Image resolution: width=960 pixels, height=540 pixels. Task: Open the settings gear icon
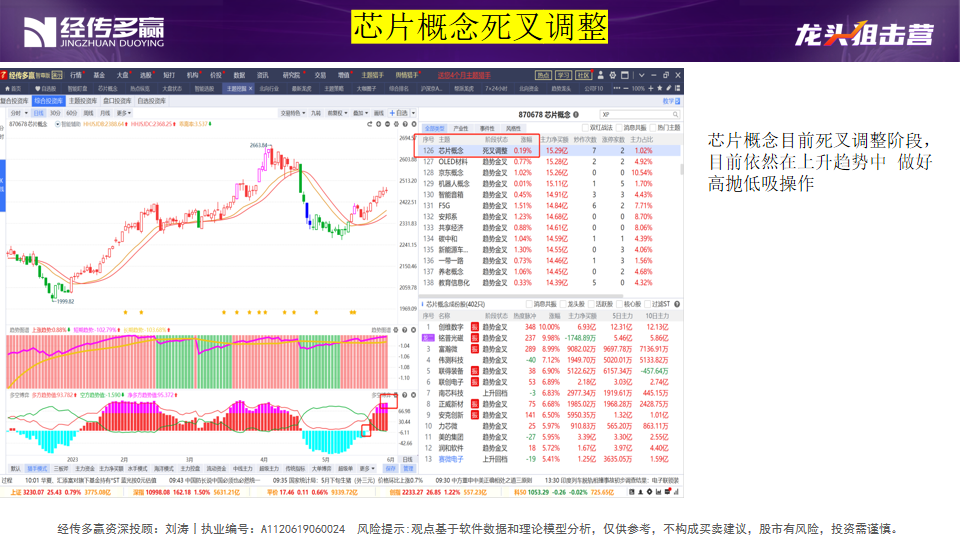click(x=612, y=75)
